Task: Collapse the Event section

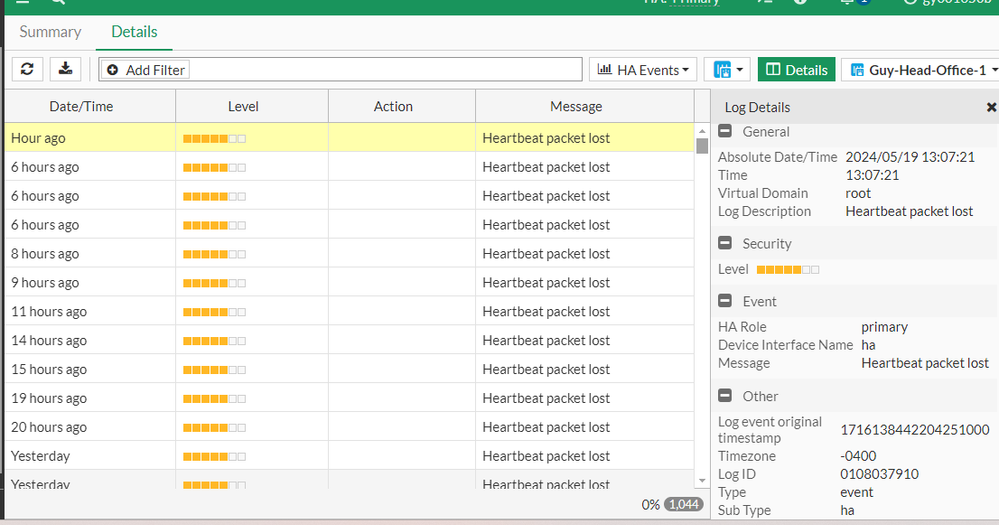Action: (725, 301)
